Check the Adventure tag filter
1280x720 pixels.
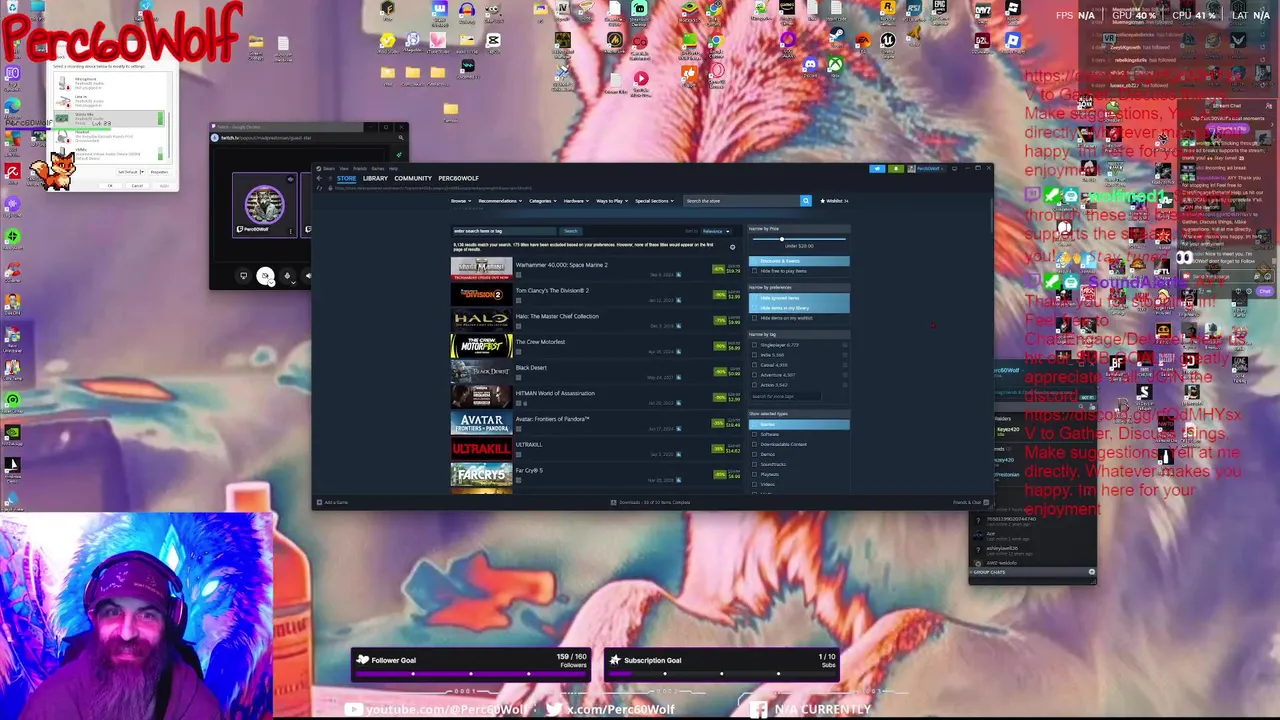pyautogui.click(x=754, y=375)
